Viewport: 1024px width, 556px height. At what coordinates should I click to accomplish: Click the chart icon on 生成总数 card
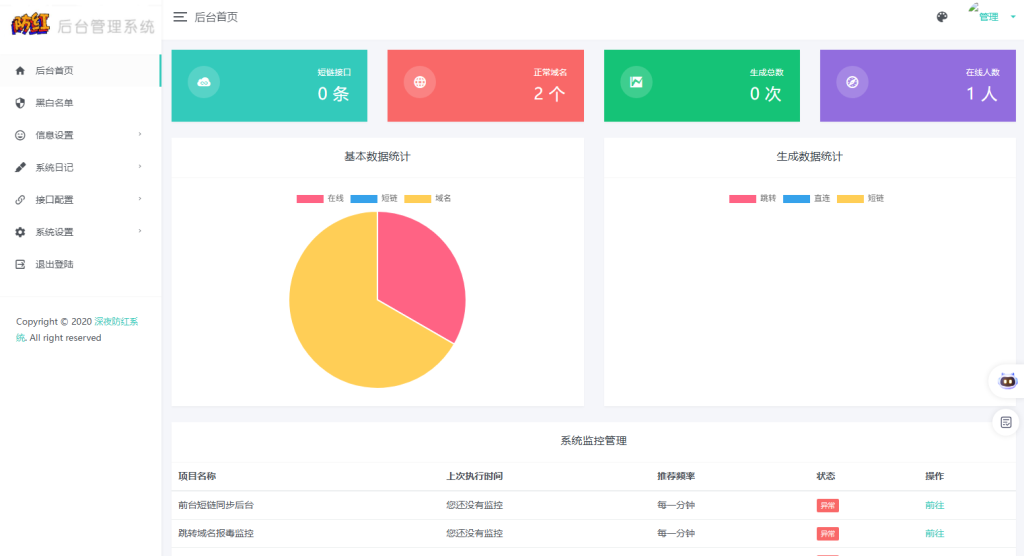point(636,82)
